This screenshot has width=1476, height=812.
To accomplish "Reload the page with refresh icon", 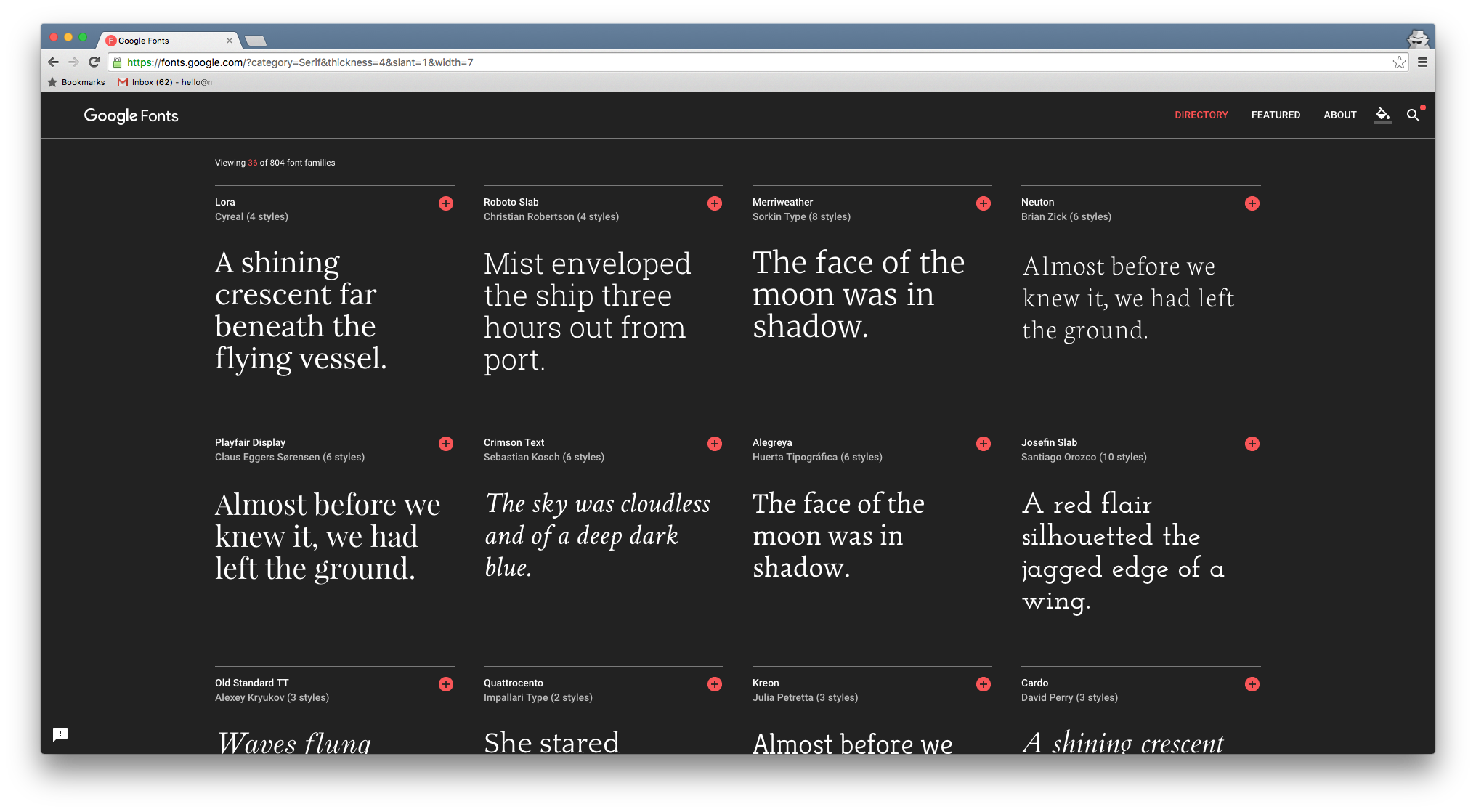I will pos(94,62).
